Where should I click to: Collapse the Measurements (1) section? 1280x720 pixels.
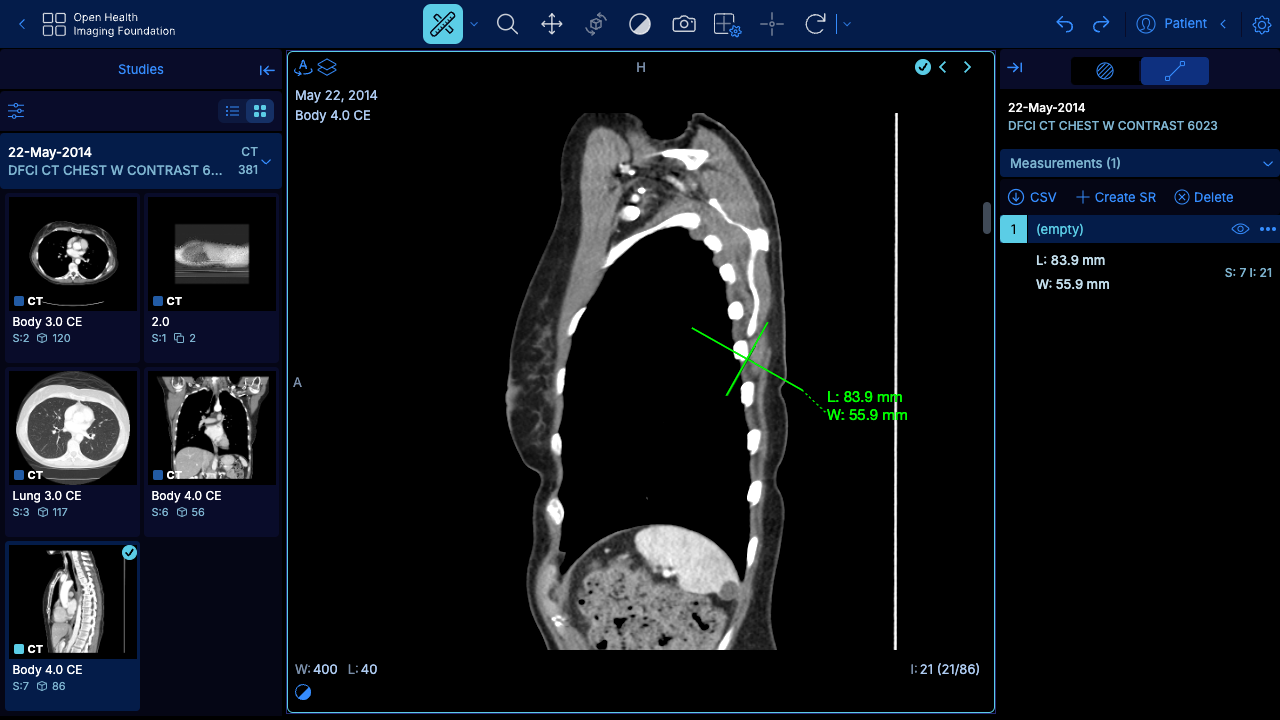pos(1268,163)
